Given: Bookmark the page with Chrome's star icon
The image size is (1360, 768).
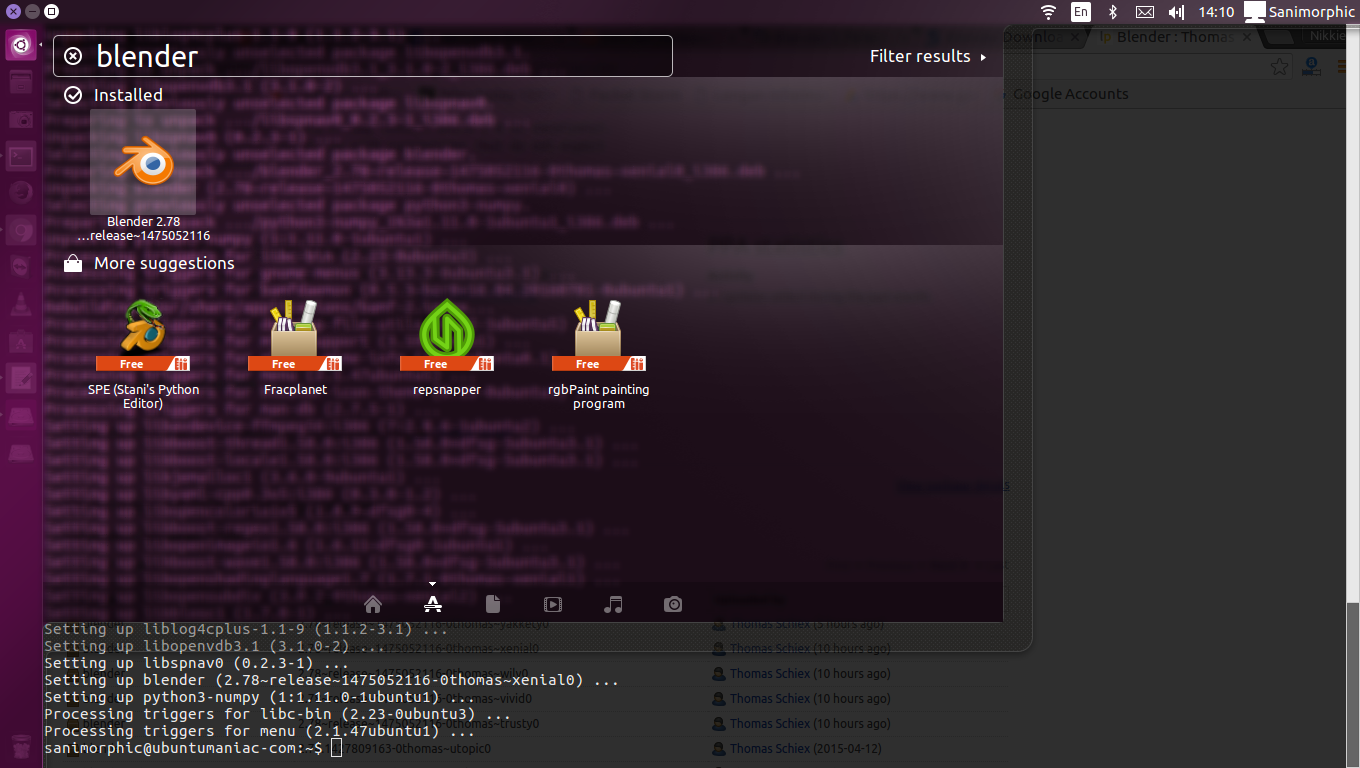Looking at the screenshot, I should pos(1279,67).
